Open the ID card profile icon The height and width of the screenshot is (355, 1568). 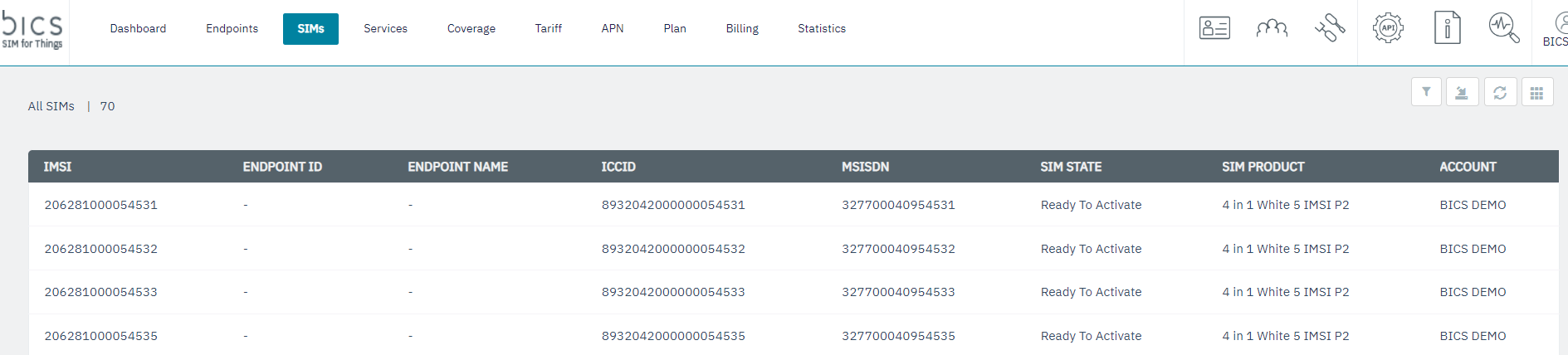pos(1214,28)
